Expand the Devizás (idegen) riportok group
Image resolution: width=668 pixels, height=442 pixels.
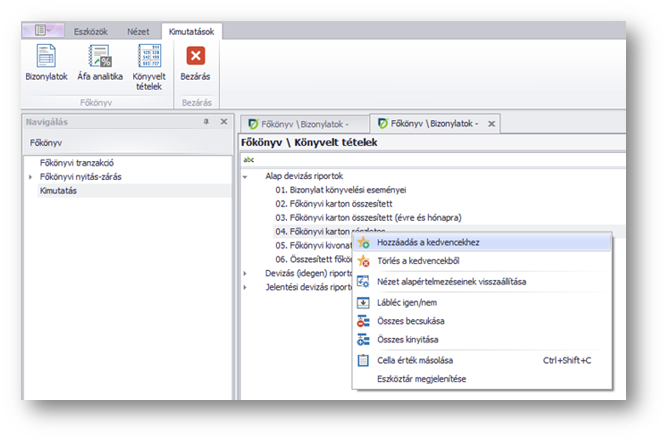point(245,272)
